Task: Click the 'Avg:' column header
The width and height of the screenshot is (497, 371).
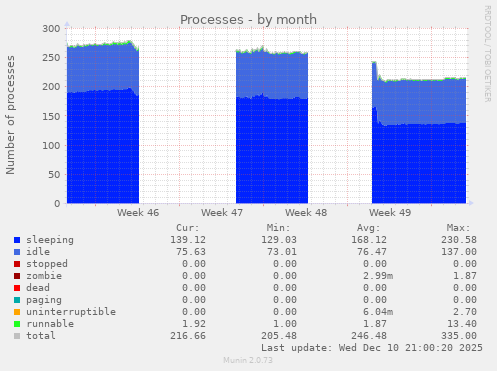Action: tap(369, 228)
